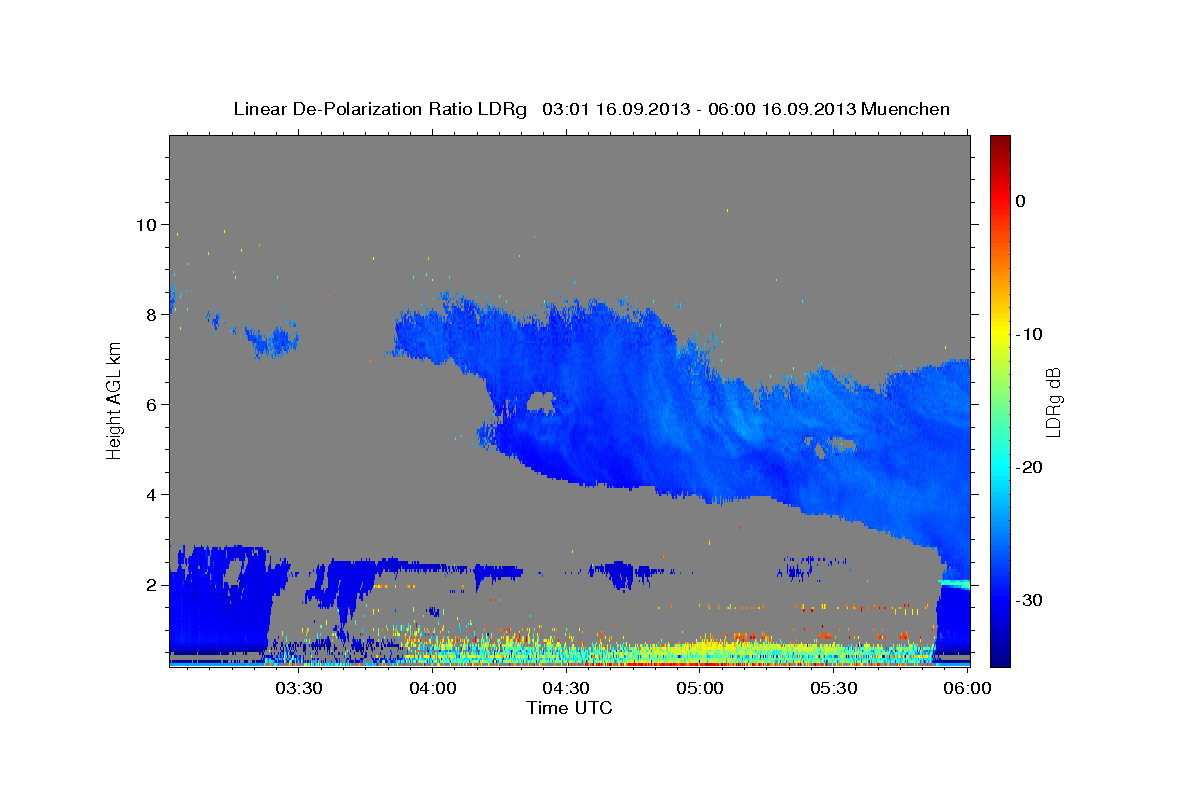Click the "Height AGL km" y-axis label
The height and width of the screenshot is (800, 1200).
[115, 400]
